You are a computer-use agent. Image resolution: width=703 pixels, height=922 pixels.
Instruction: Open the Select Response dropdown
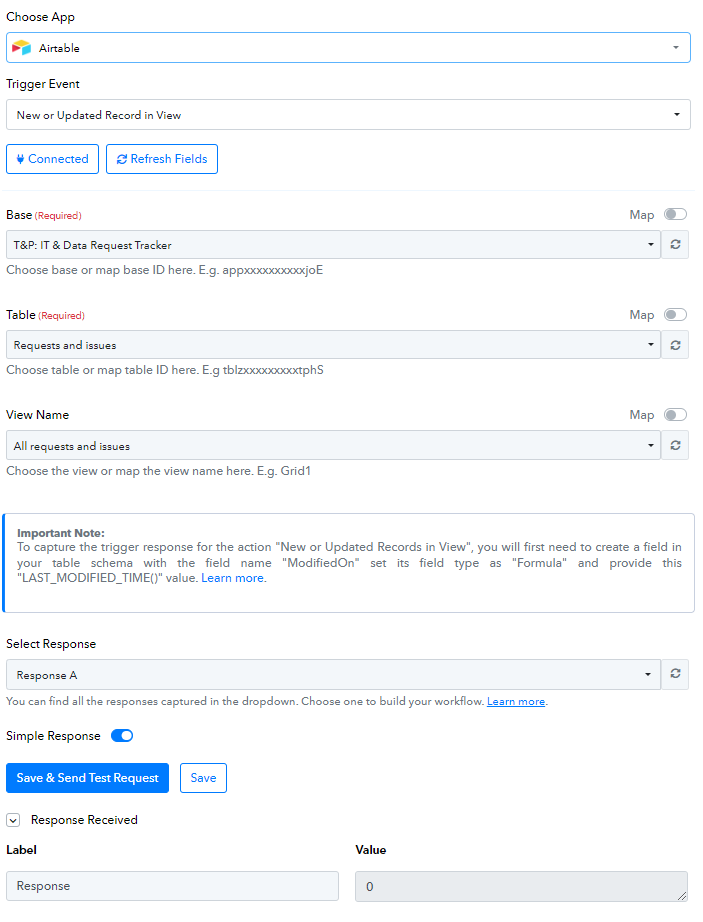pyautogui.click(x=333, y=674)
